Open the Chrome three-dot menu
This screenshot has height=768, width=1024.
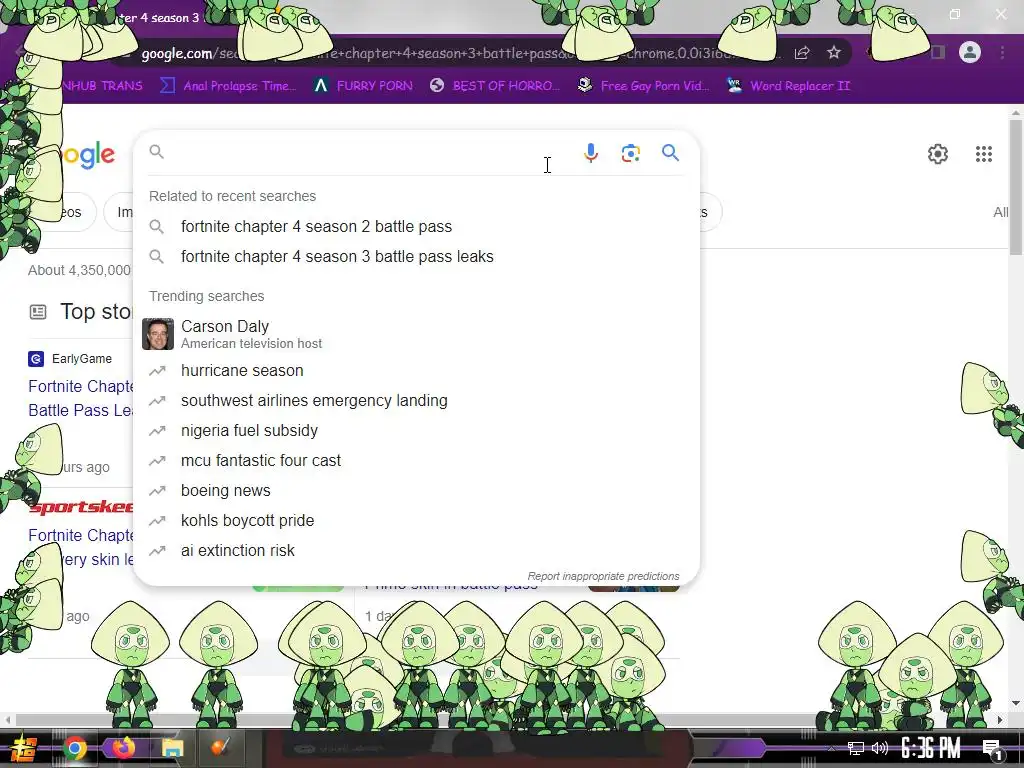coord(1002,52)
